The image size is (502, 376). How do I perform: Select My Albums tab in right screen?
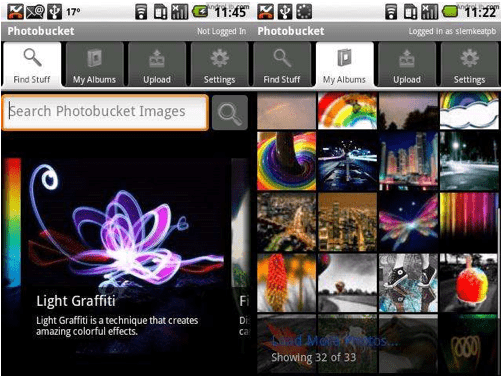[344, 65]
